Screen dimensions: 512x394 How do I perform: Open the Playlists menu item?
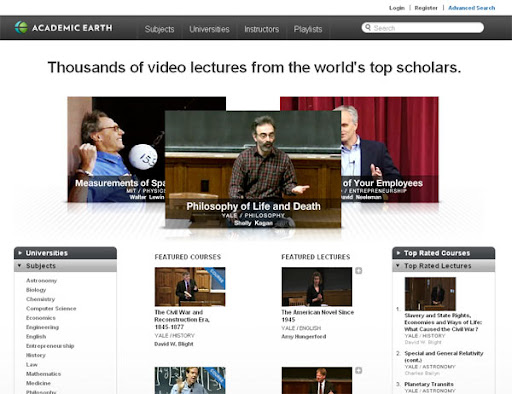pos(308,29)
